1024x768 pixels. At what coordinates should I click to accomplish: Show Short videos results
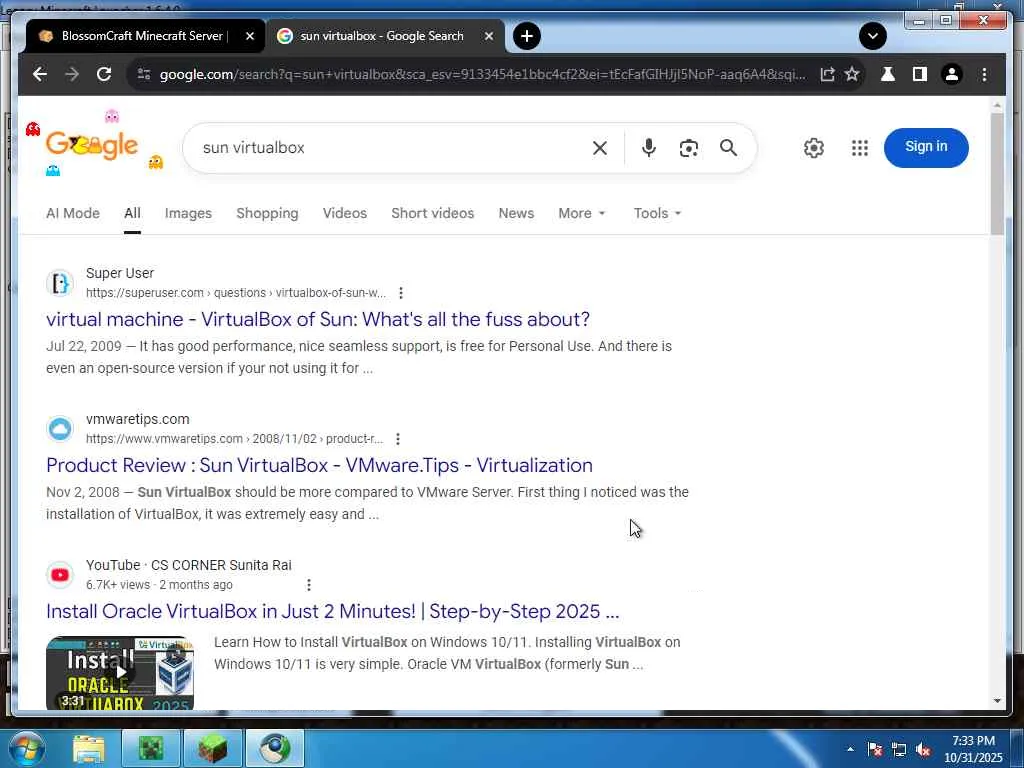tap(432, 214)
